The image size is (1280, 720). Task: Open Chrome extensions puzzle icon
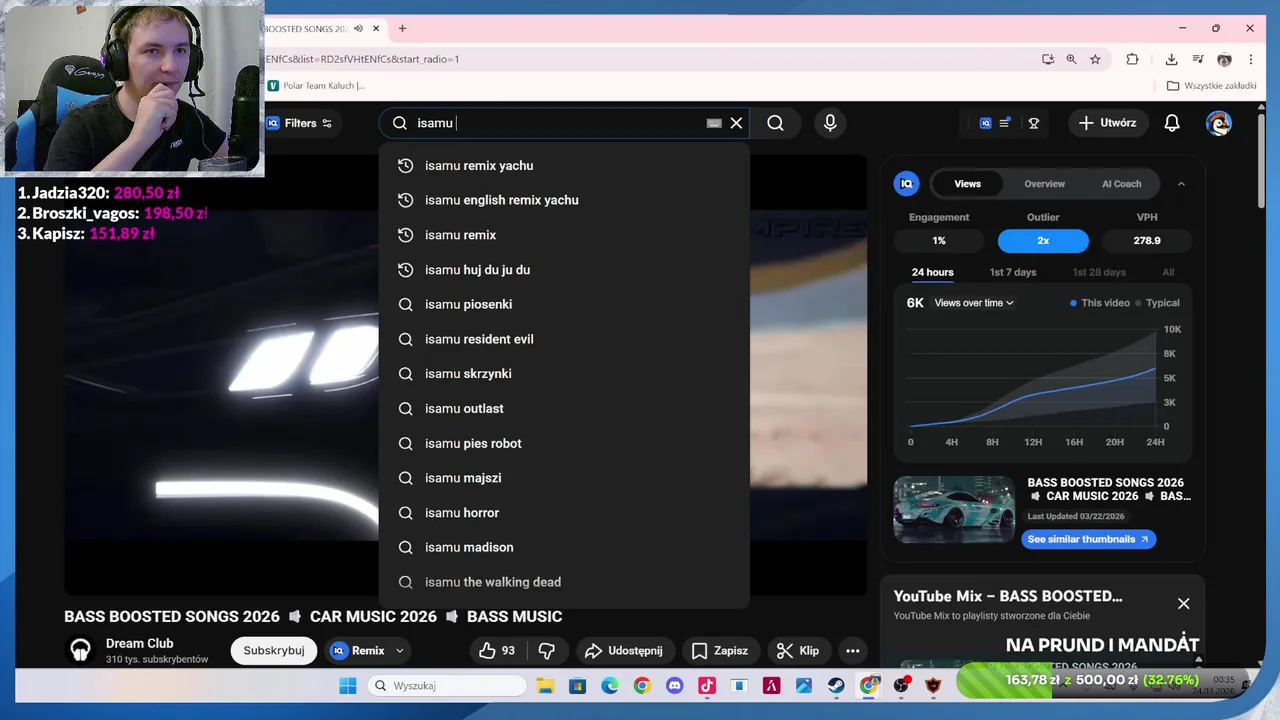tap(1132, 59)
